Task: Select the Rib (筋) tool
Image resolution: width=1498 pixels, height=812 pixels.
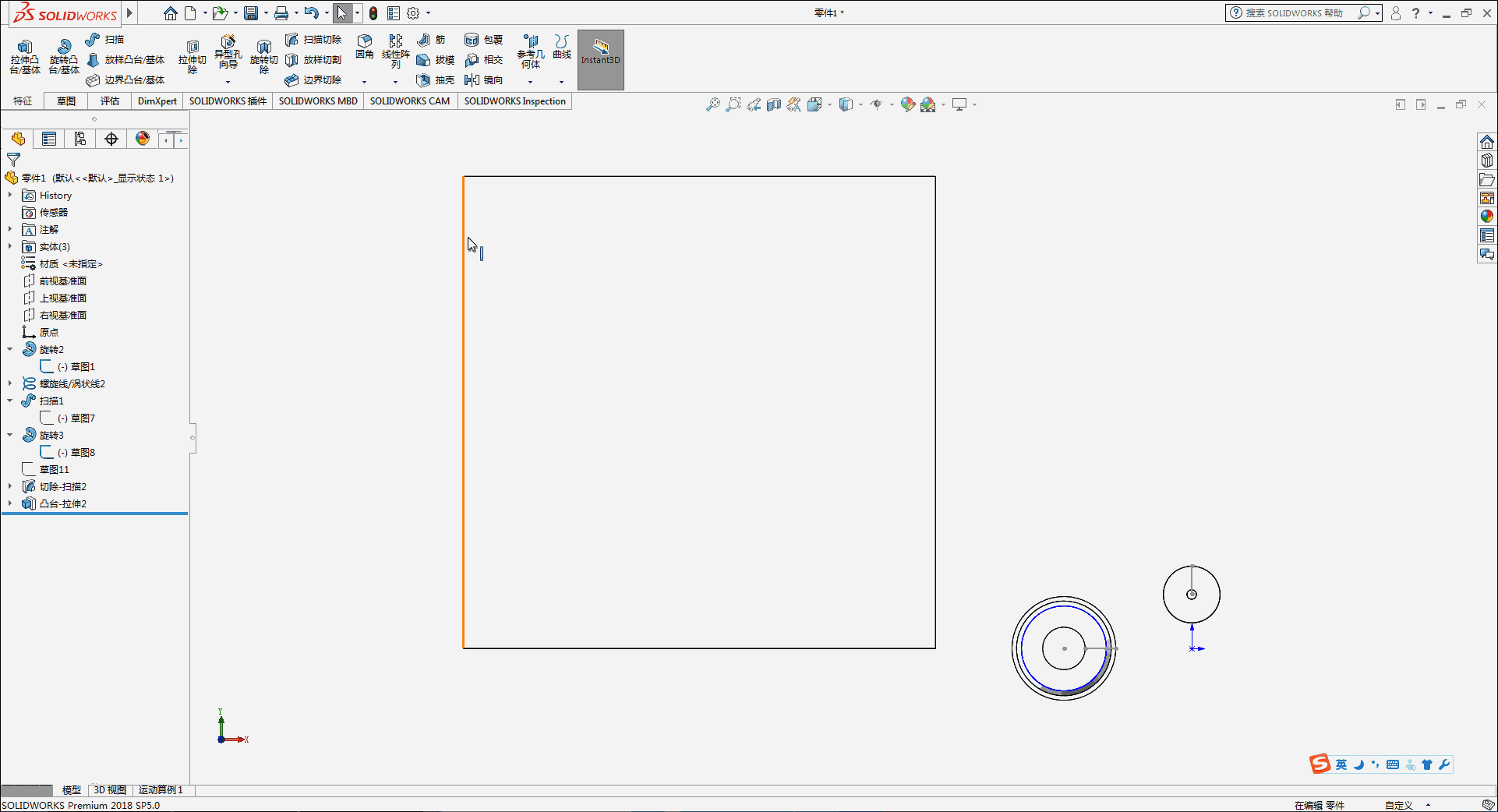Action: click(x=432, y=40)
